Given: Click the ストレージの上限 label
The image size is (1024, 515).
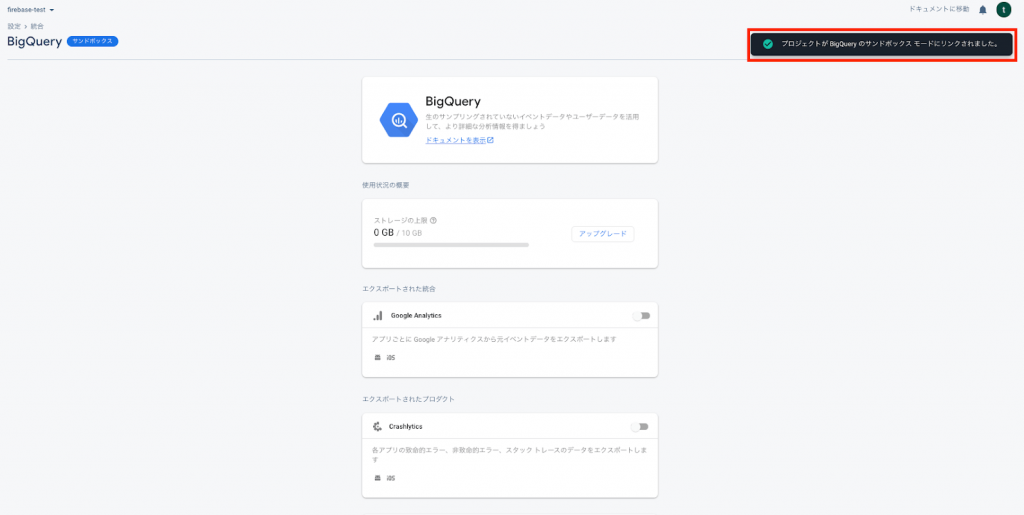Looking at the screenshot, I should pos(400,221).
